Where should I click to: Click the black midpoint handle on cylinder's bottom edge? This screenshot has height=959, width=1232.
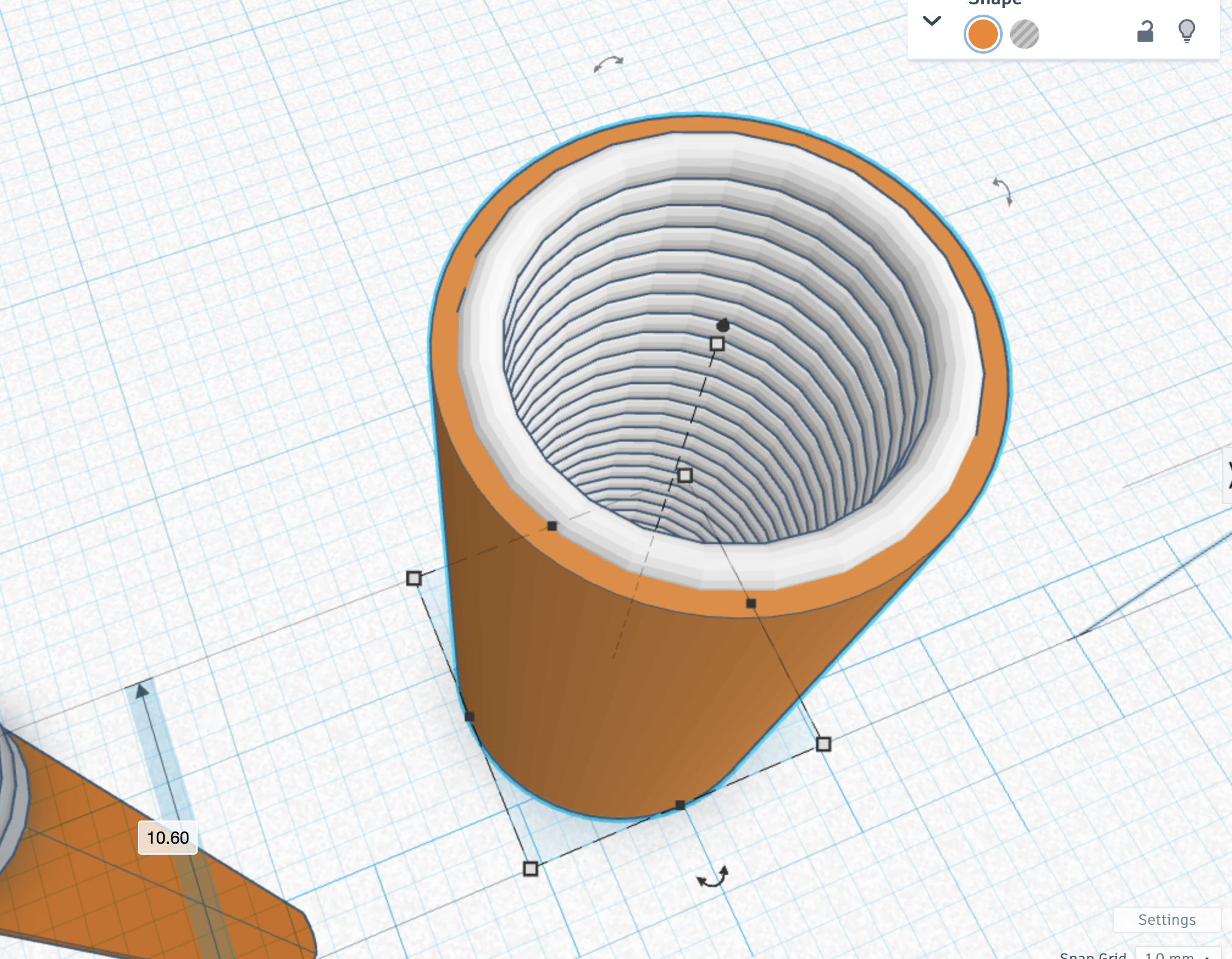680,805
